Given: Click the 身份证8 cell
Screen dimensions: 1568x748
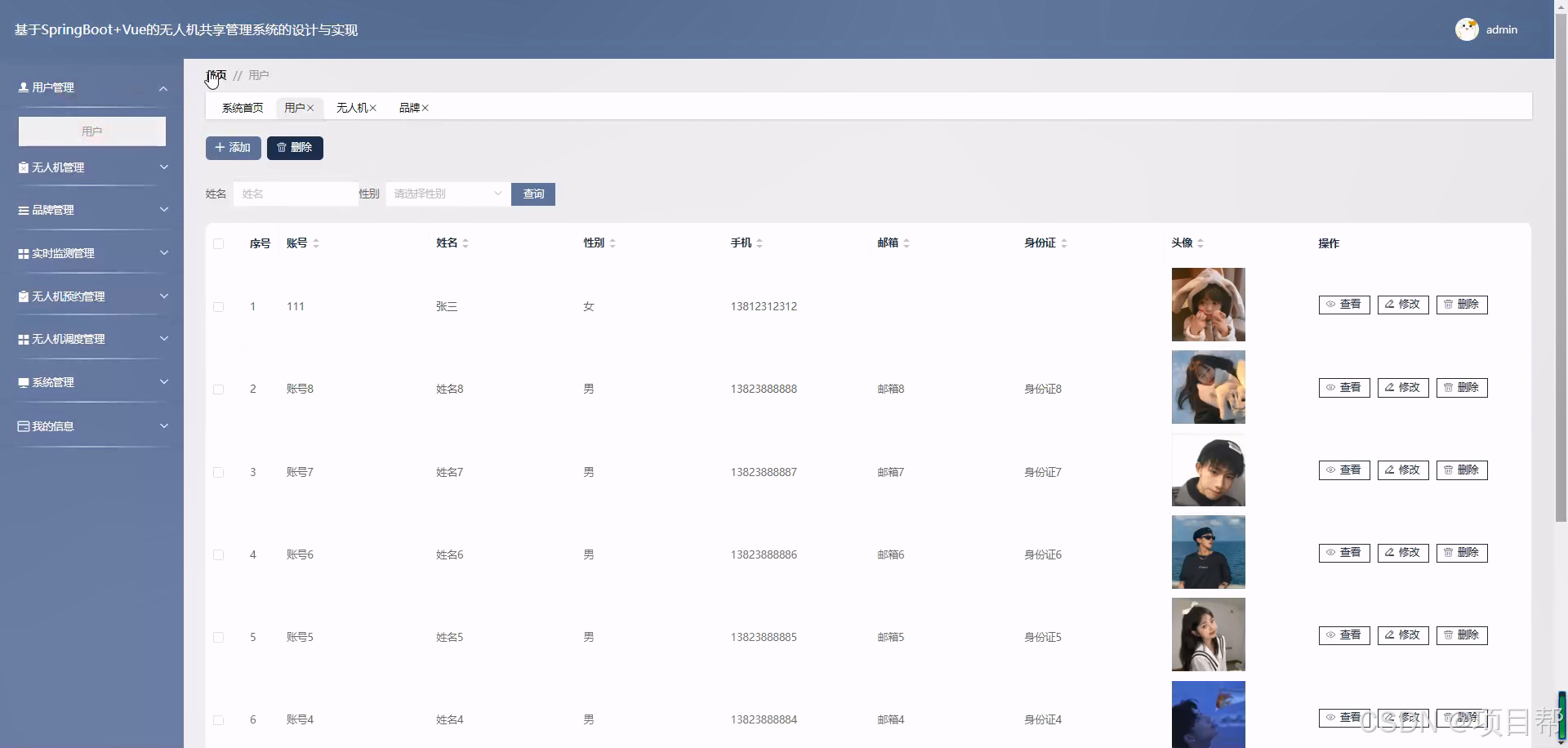Looking at the screenshot, I should click(1043, 390).
